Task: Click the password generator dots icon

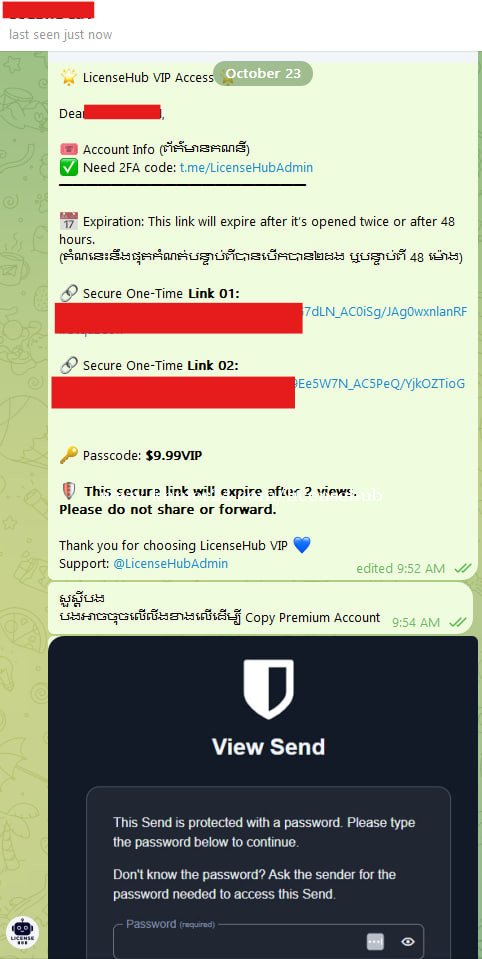Action: pyautogui.click(x=375, y=941)
